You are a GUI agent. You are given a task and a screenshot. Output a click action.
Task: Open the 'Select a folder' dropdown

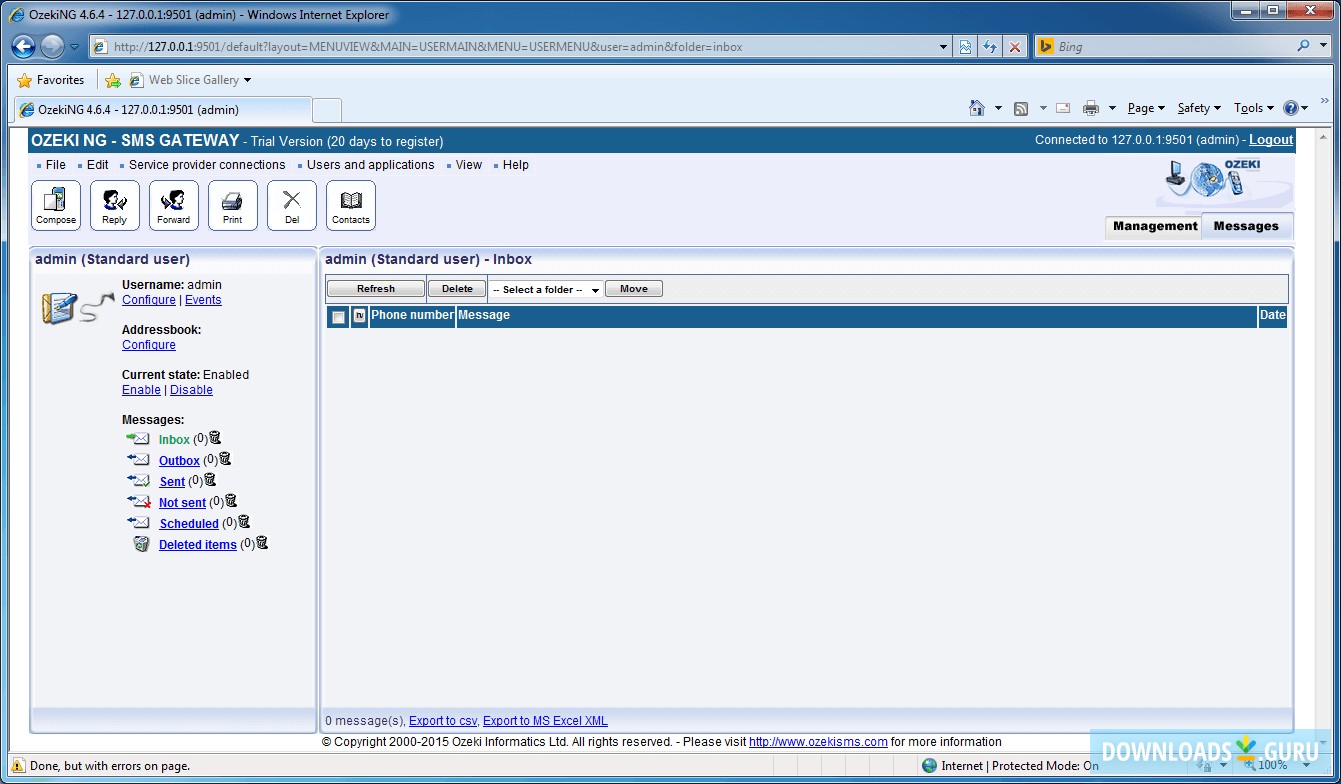(546, 290)
